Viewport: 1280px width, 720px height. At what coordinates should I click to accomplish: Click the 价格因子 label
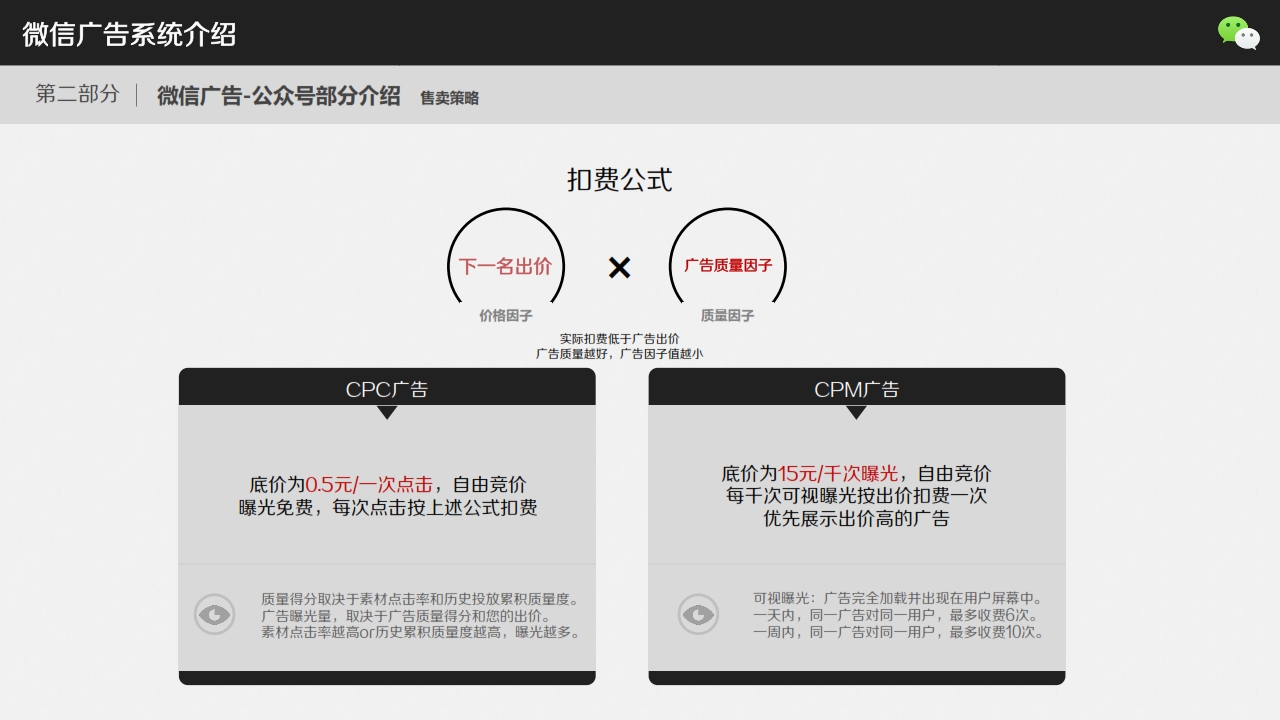[505, 316]
